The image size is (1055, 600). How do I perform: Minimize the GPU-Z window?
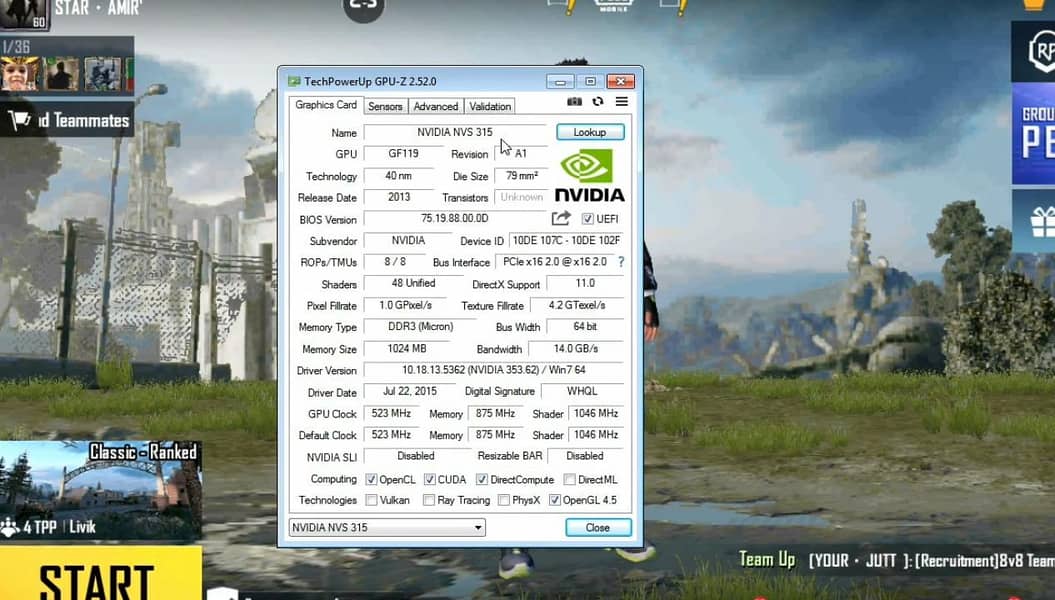[560, 81]
